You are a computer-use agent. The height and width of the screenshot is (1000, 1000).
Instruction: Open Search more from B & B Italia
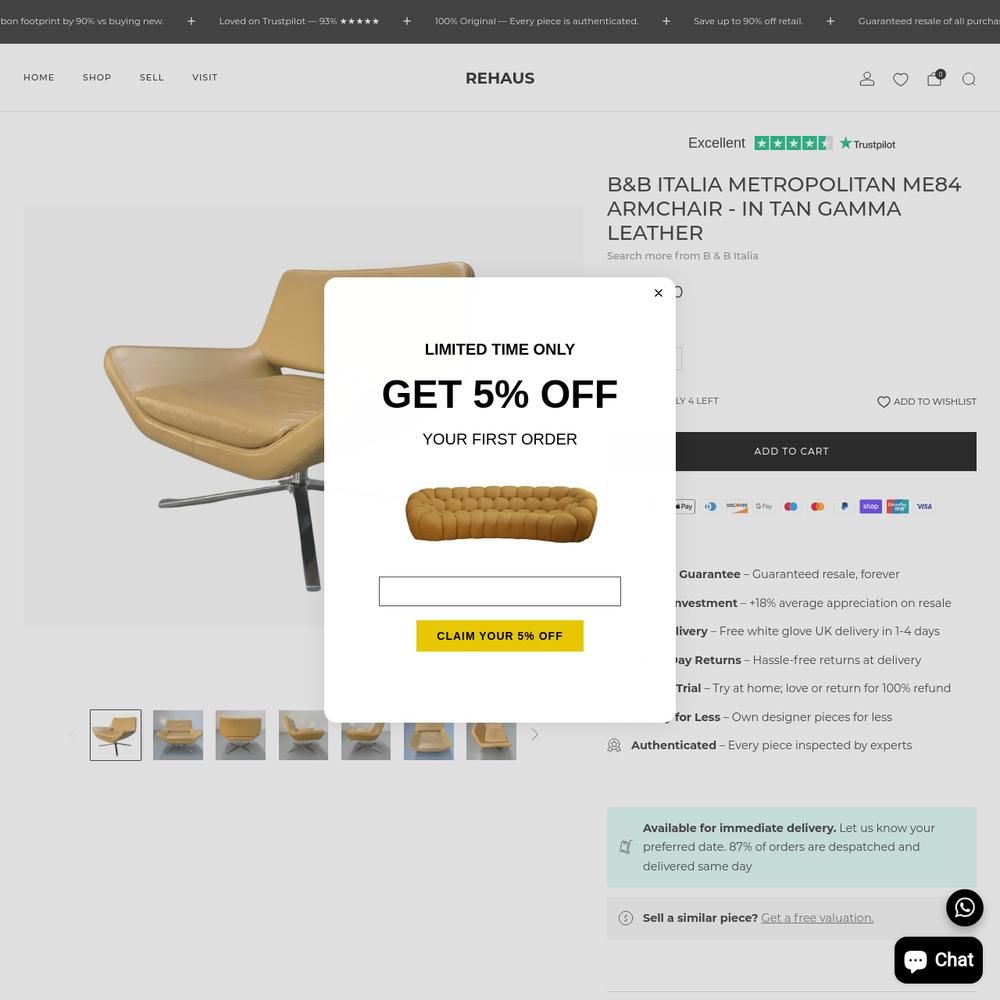coord(682,256)
